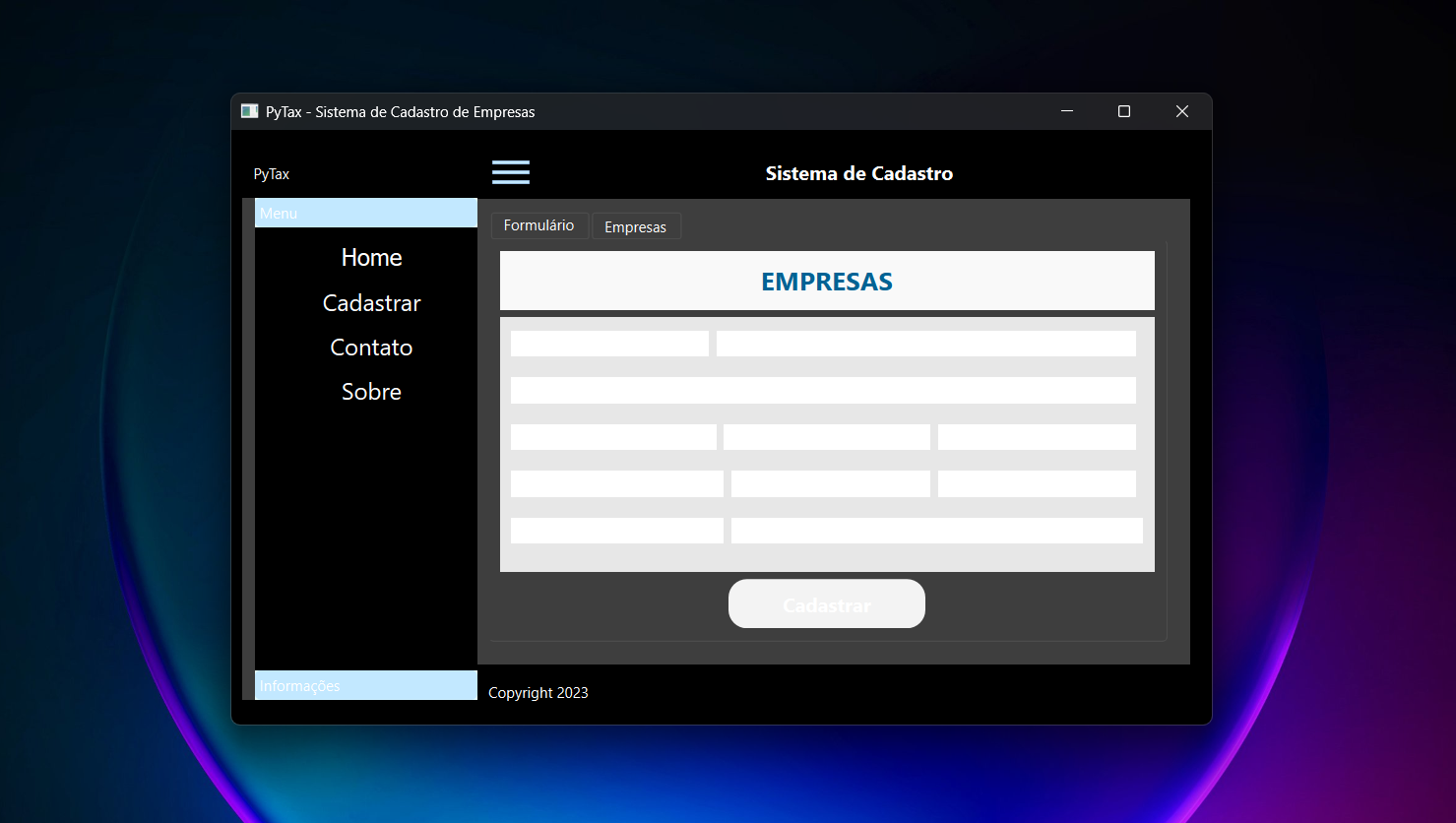Click the rightmost input in the fourth row
This screenshot has width=1456, height=823.
pos(1037,483)
